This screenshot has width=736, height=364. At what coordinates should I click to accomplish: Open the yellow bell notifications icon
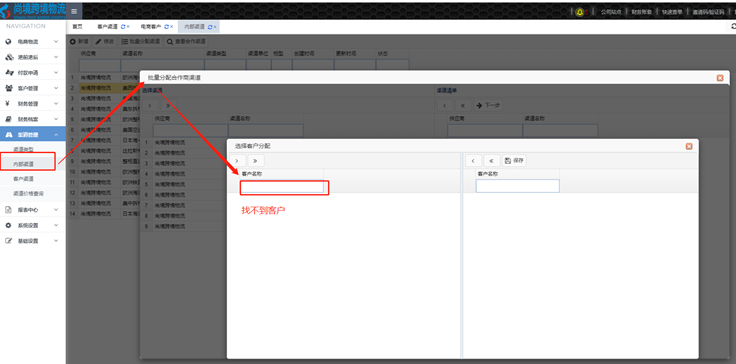click(x=580, y=12)
